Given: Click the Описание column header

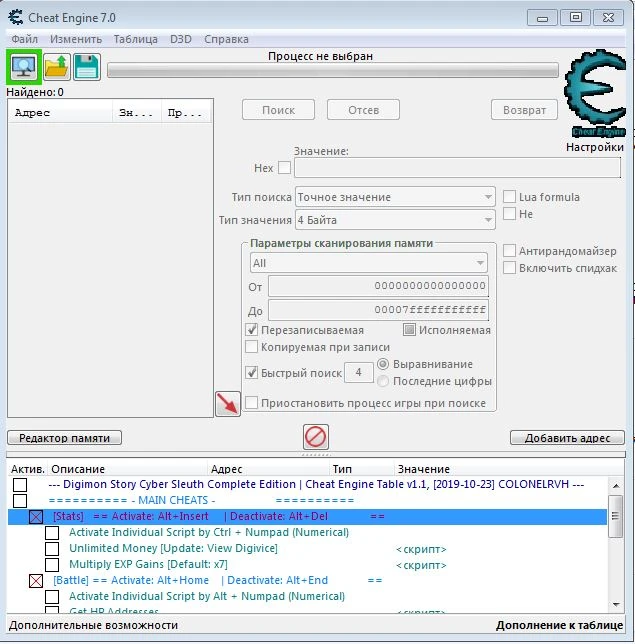Looking at the screenshot, I should tap(127, 469).
